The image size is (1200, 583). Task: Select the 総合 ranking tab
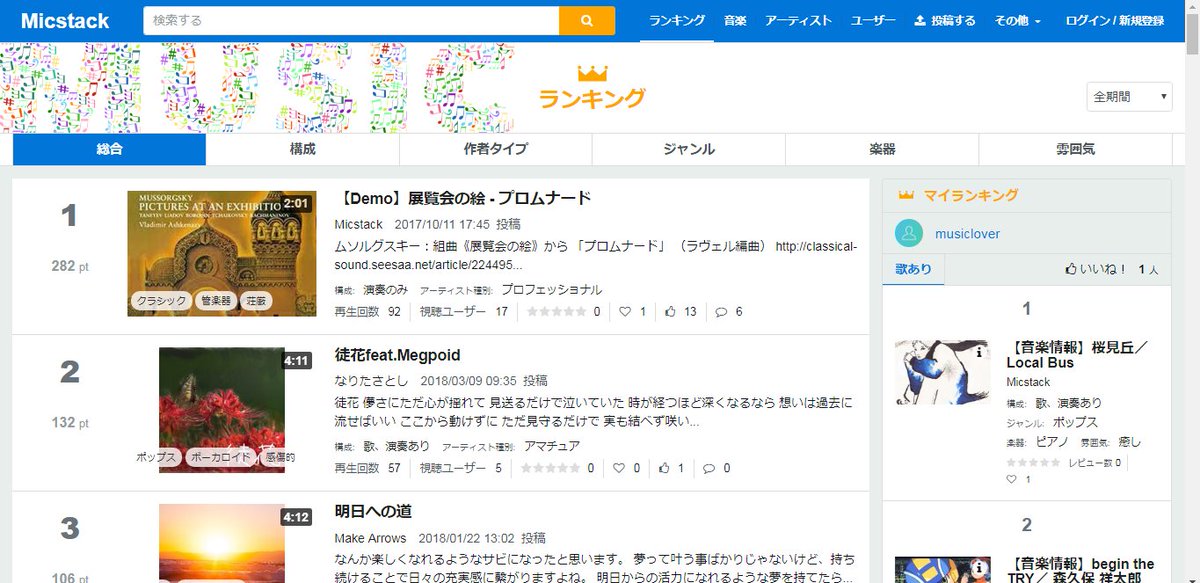pos(109,149)
